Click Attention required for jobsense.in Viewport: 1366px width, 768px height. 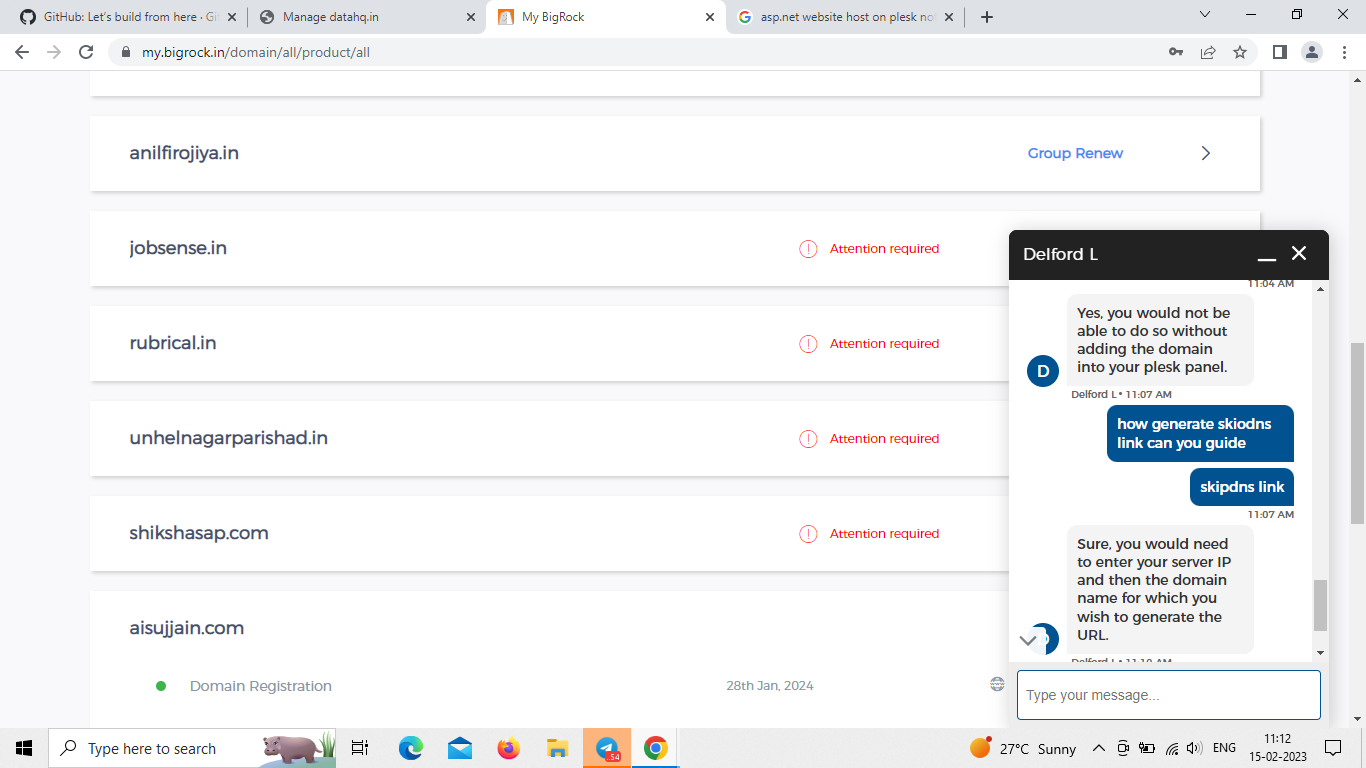[883, 249]
